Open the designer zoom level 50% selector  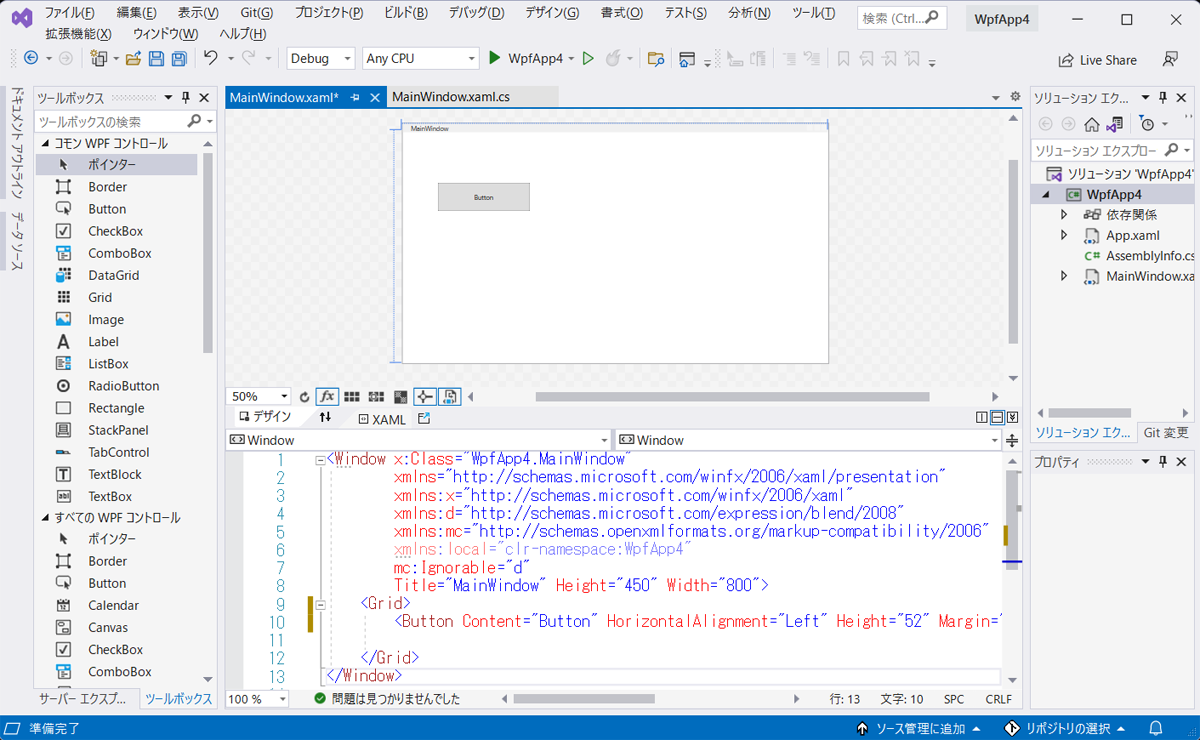coord(257,396)
